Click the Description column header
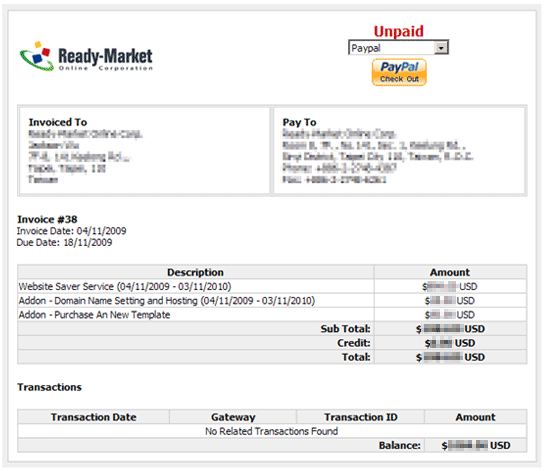545x471 pixels. pyautogui.click(x=196, y=272)
